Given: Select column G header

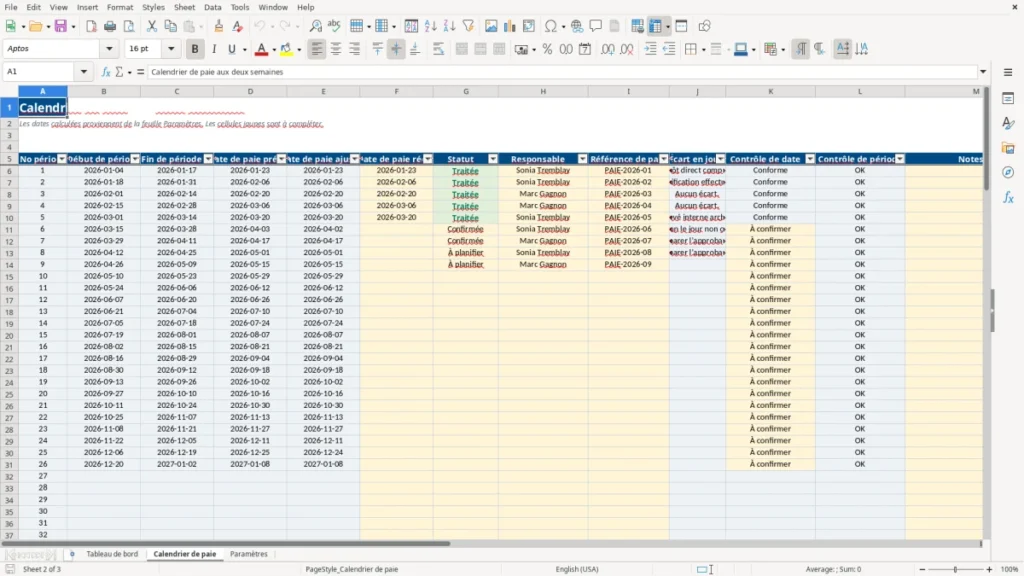Looking at the screenshot, I should [466, 91].
